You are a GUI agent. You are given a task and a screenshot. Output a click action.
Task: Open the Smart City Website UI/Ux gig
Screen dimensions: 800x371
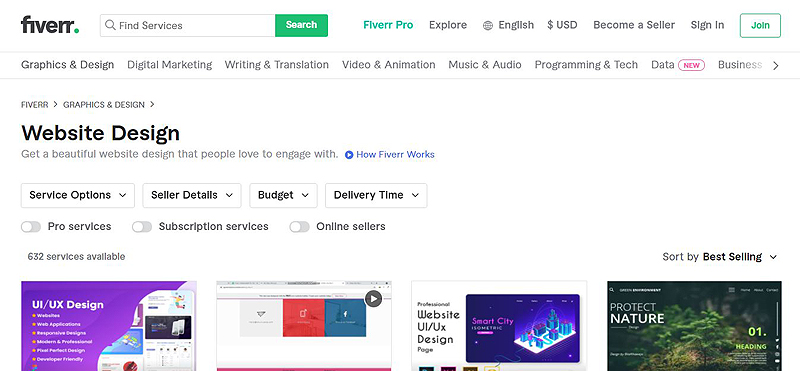[x=499, y=326]
